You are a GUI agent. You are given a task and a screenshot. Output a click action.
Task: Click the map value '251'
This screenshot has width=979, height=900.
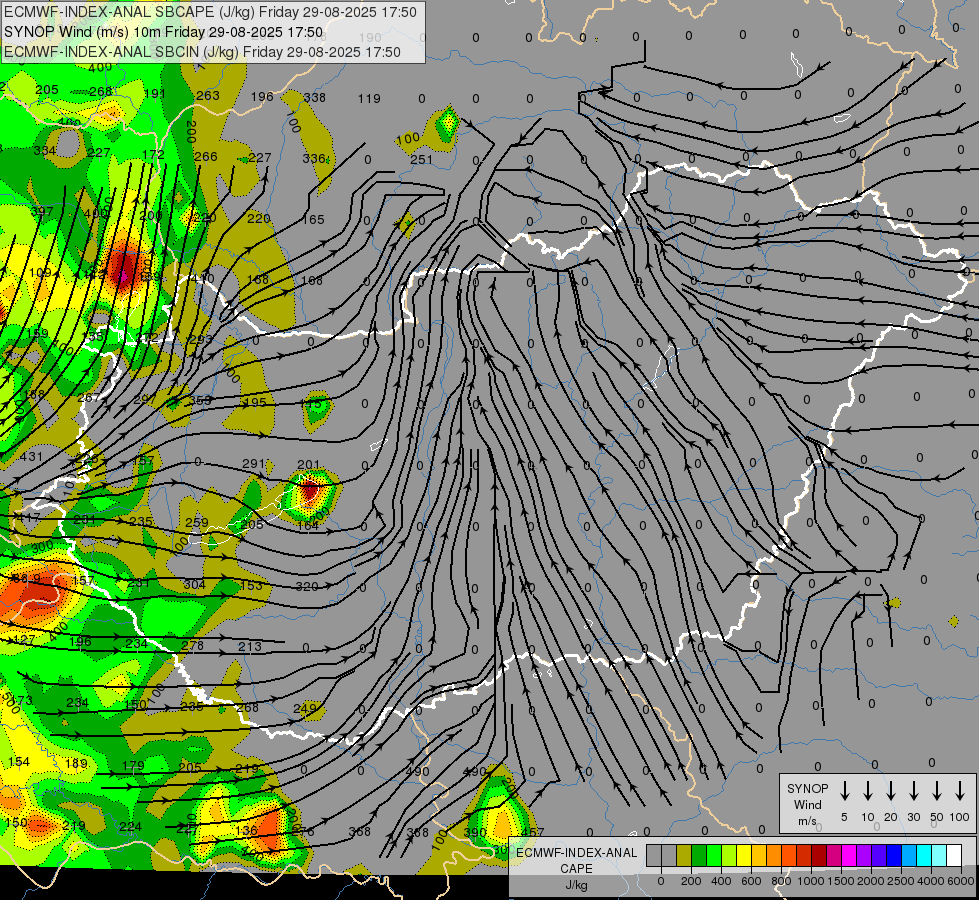tap(421, 159)
